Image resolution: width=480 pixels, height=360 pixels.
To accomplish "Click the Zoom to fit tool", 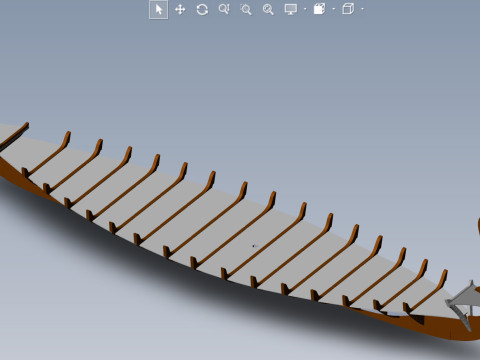I will (x=268, y=9).
